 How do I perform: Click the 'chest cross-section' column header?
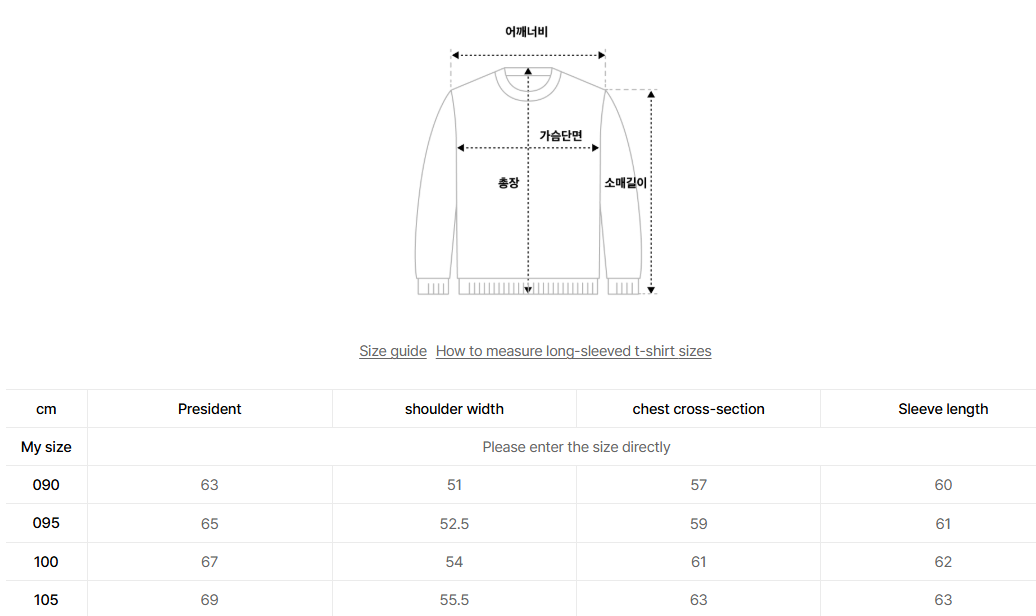(698, 409)
